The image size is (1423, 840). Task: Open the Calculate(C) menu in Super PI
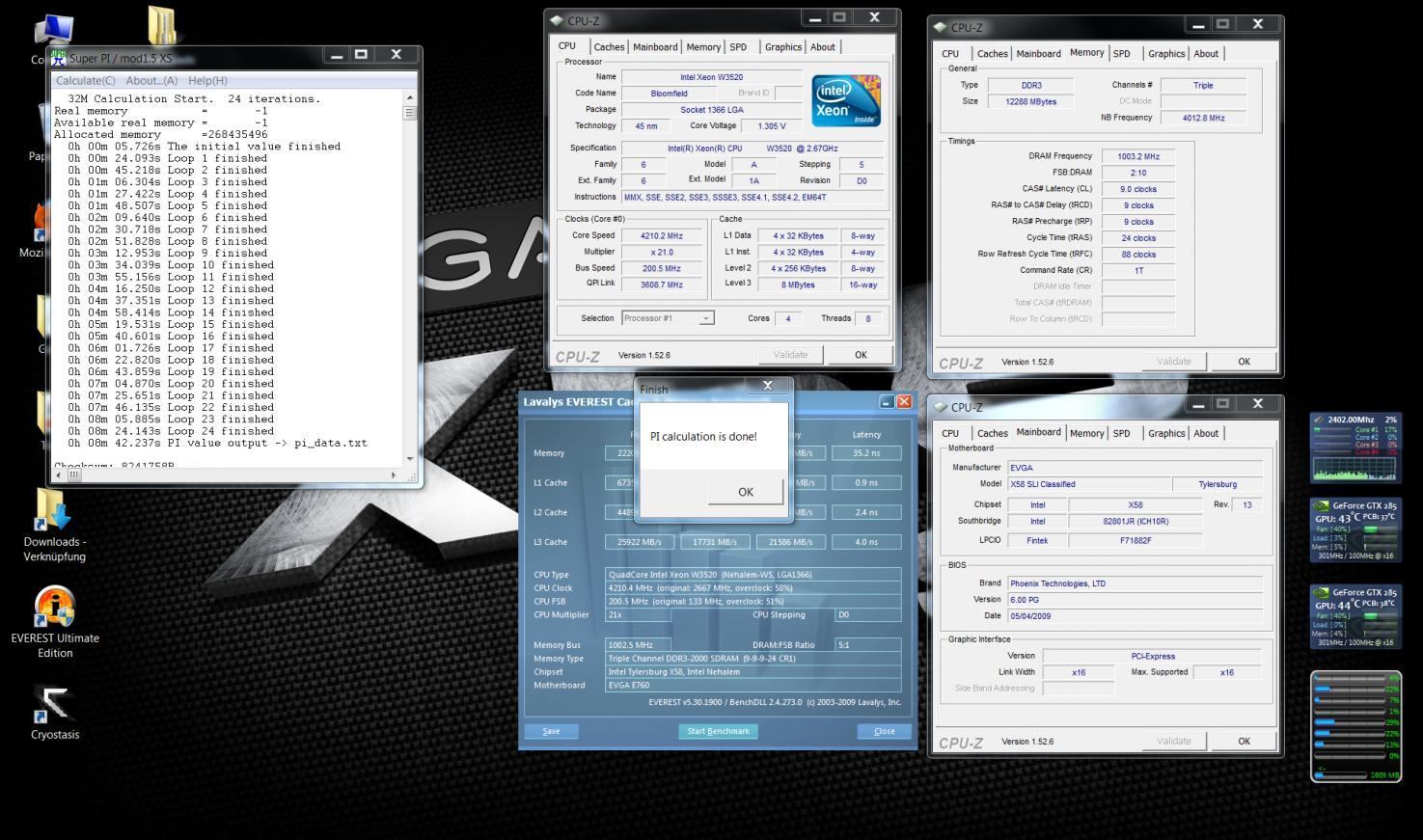point(85,81)
